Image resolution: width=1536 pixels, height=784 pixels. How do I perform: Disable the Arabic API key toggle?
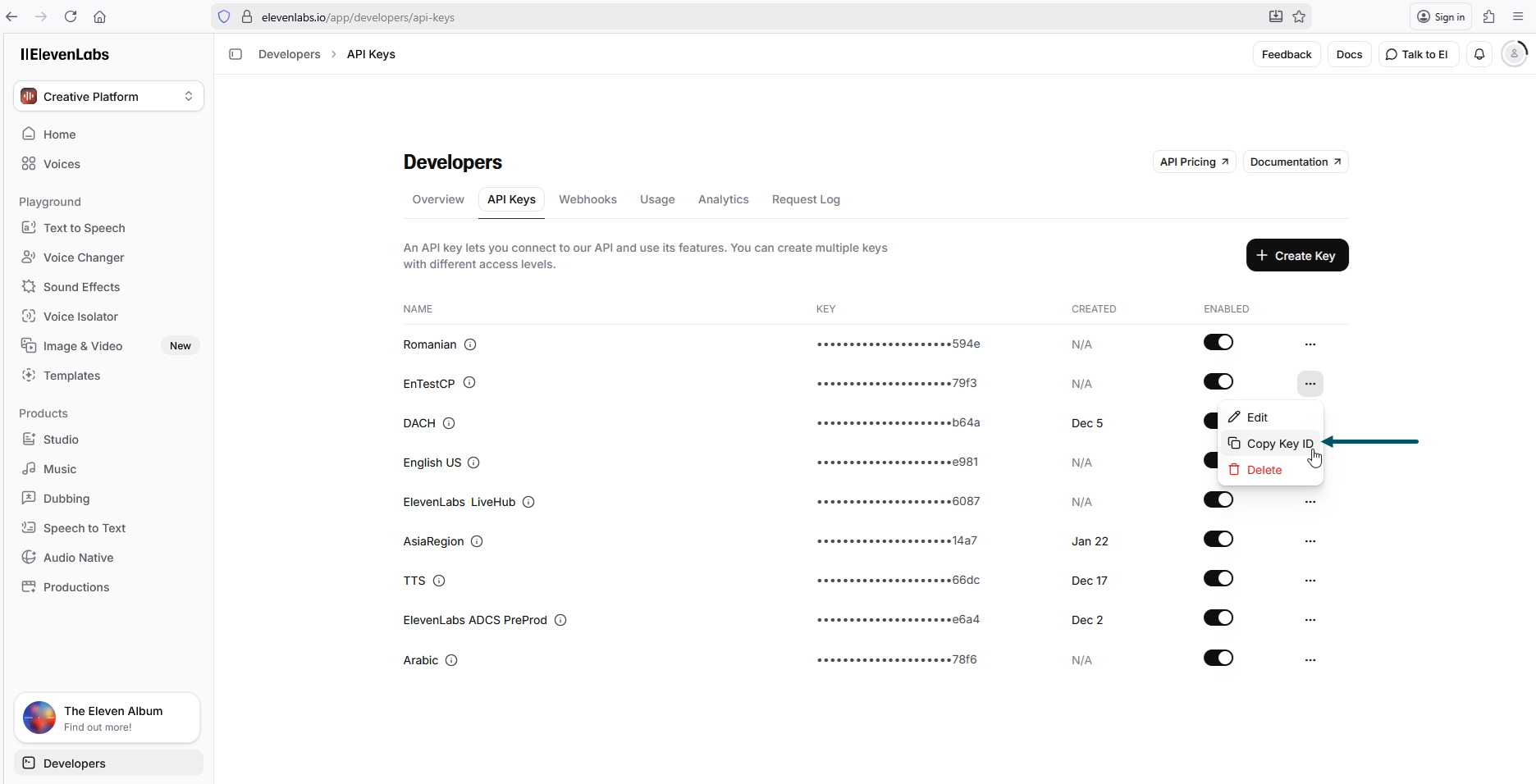click(x=1218, y=659)
